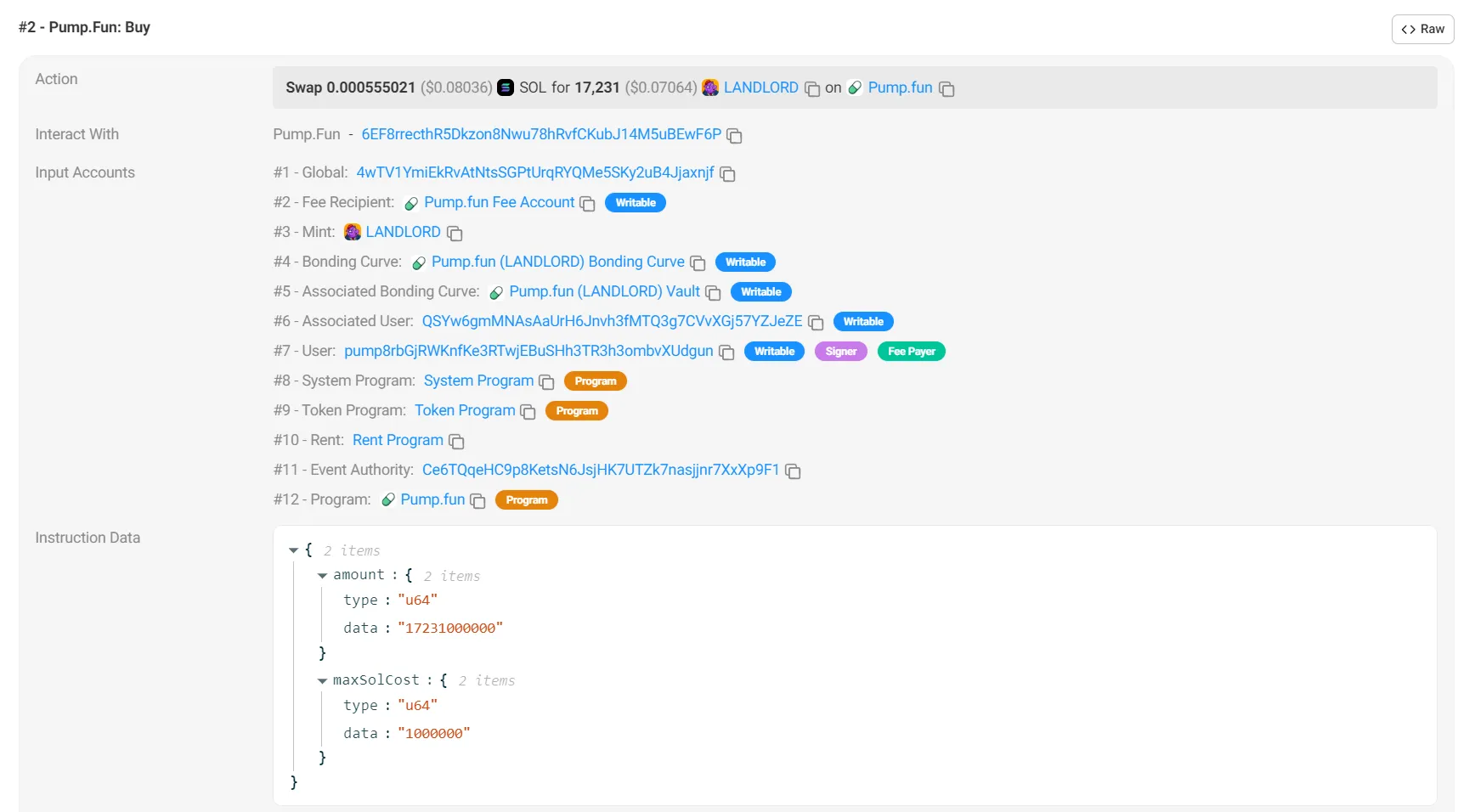Copy the Interact With program address
This screenshot has width=1458, height=812.
point(735,136)
